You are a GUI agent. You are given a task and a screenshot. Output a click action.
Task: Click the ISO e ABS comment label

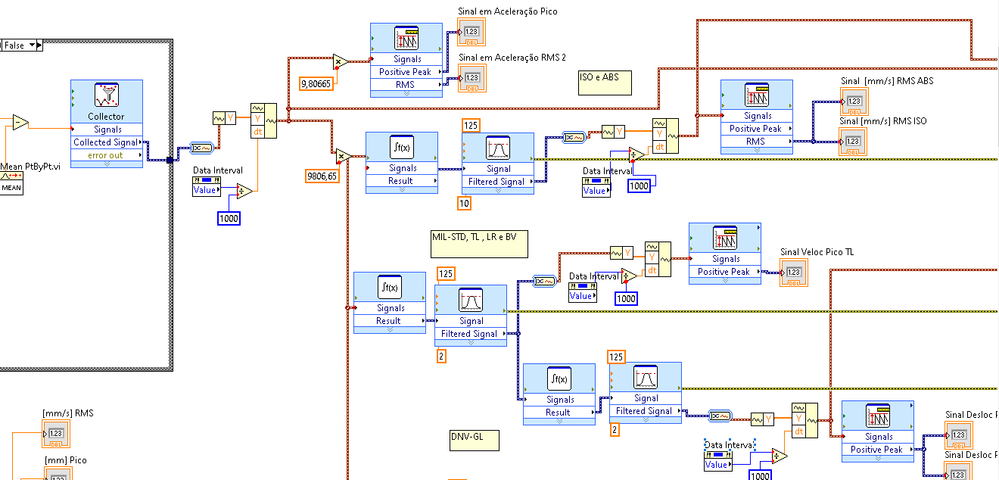point(606,83)
